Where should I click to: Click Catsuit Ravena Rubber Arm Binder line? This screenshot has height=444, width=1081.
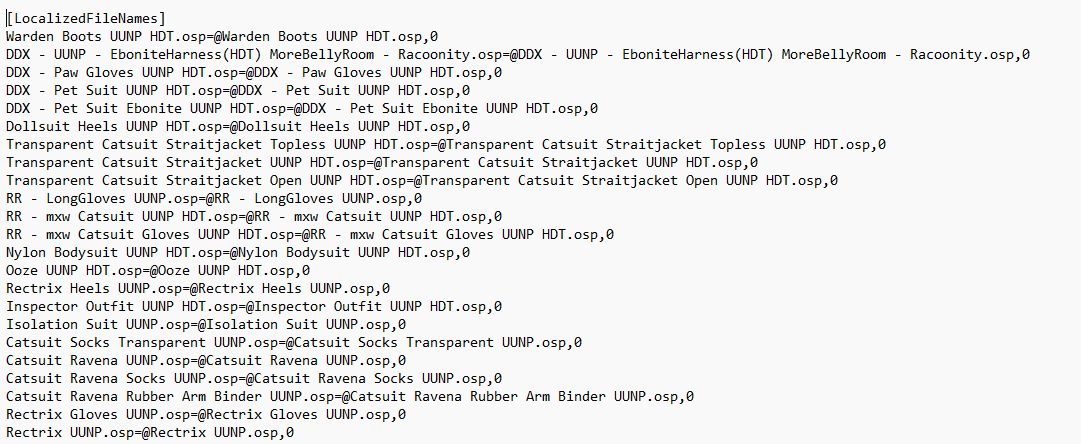click(350, 396)
